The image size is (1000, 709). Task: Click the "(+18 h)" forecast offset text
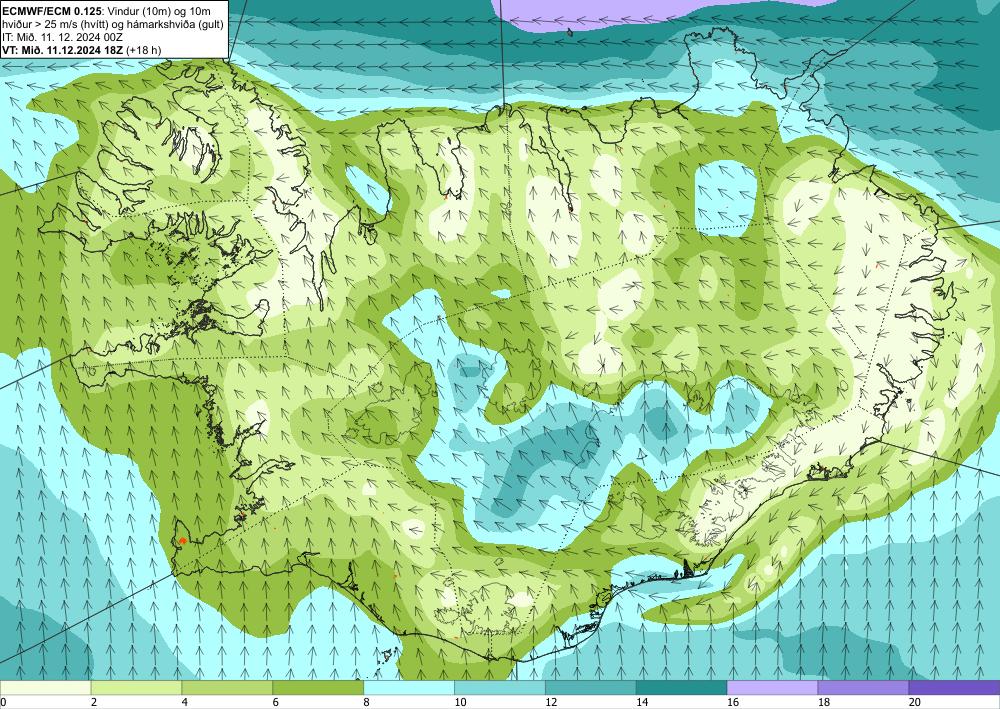click(144, 50)
